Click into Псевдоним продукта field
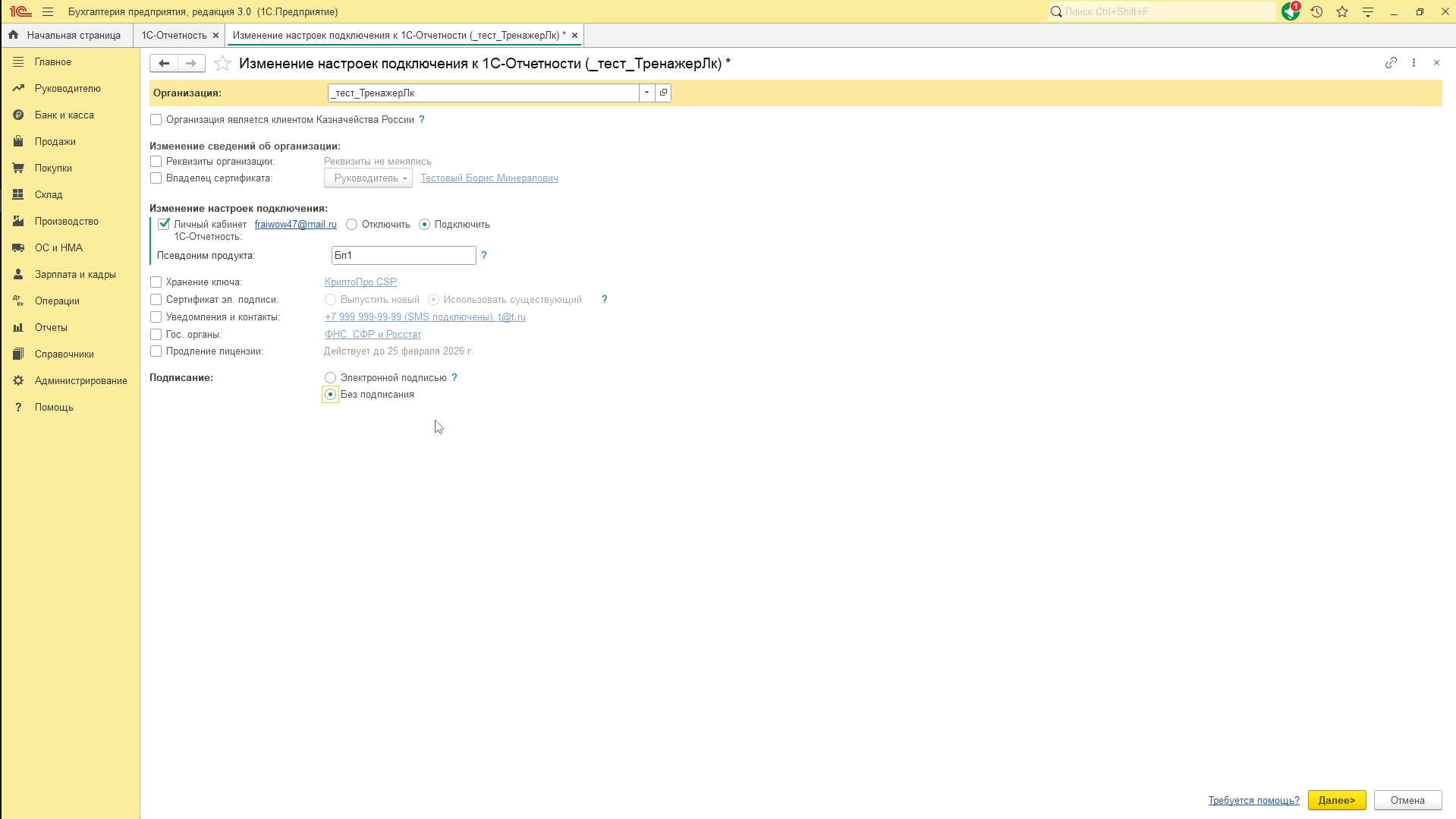The image size is (1456, 819). [404, 256]
